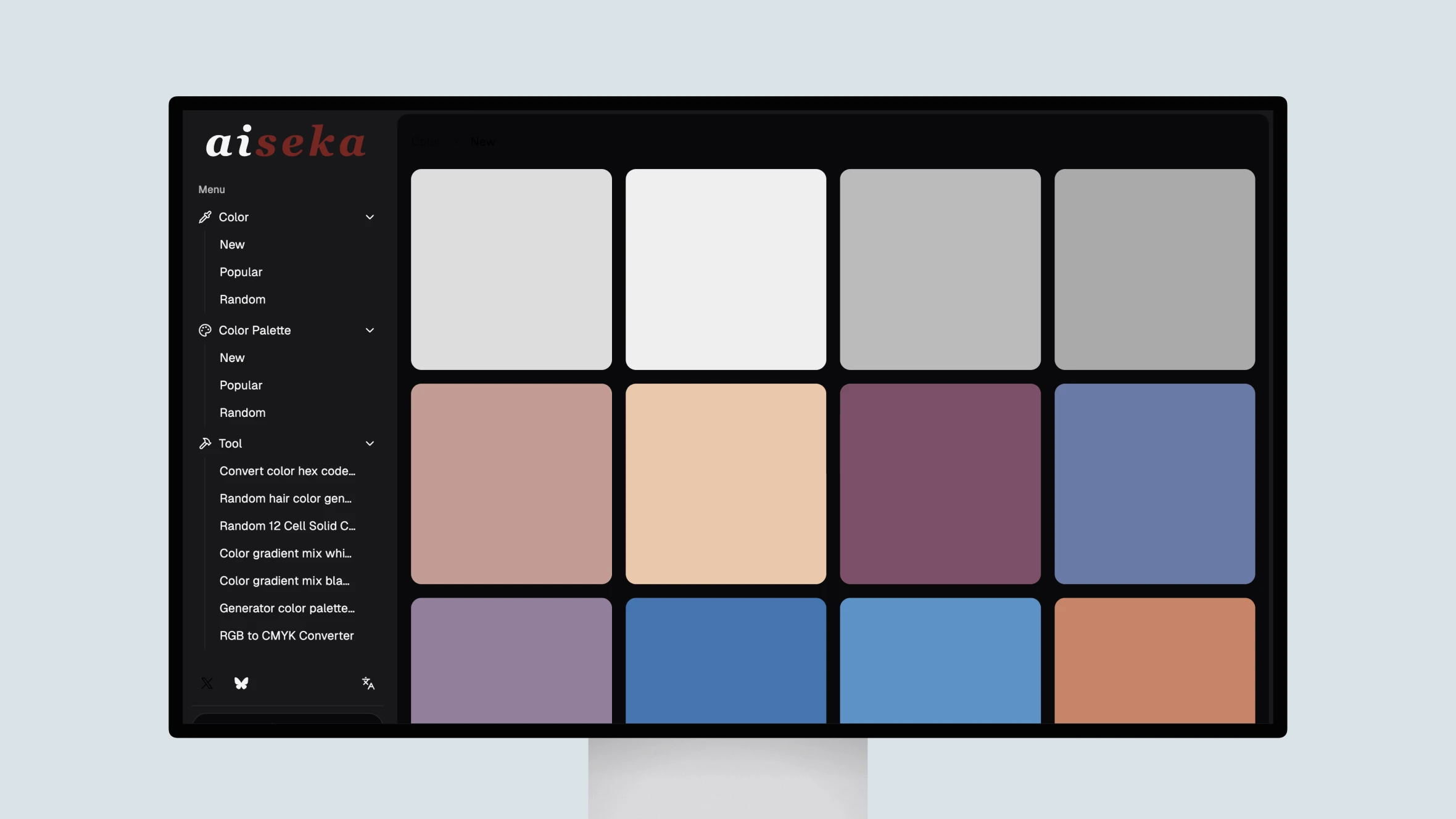Click the paintbrush icon next to Color
This screenshot has height=819, width=1456.
tap(205, 217)
